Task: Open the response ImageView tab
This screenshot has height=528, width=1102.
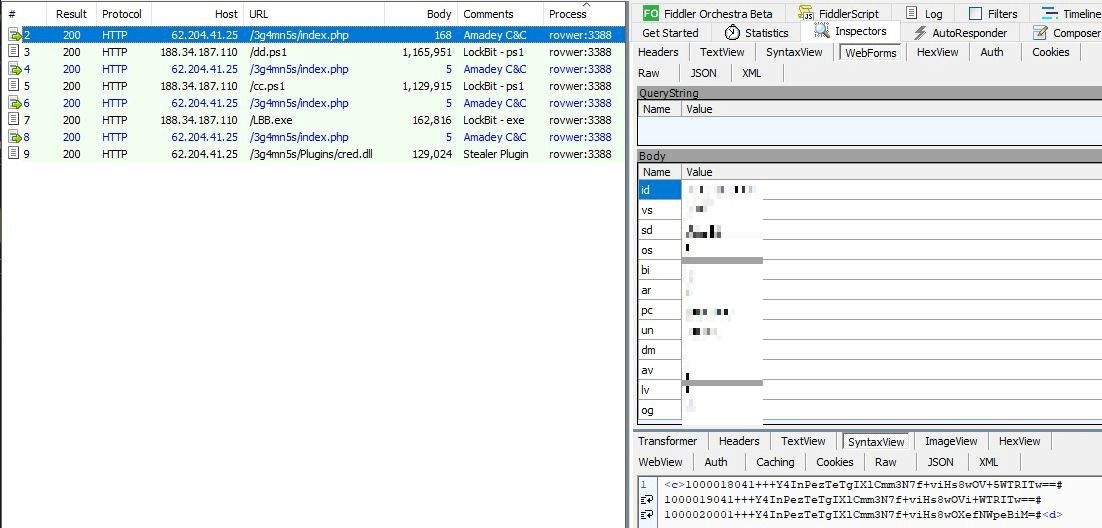Action: pos(951,442)
